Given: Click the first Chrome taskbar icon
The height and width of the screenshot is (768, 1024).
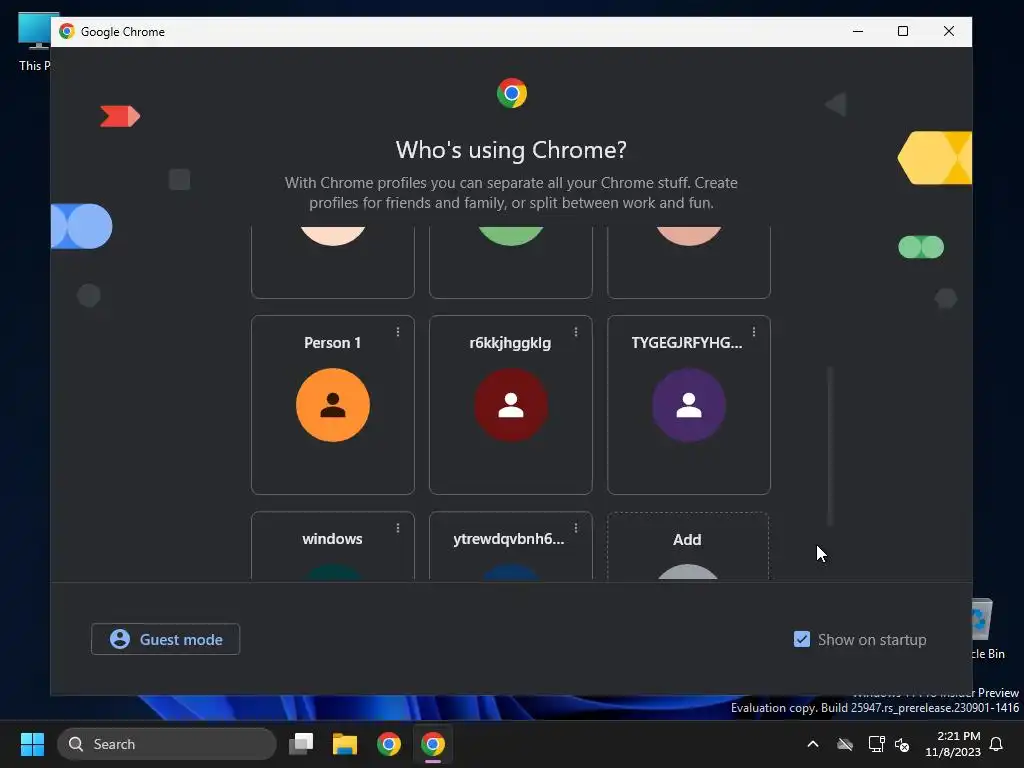Looking at the screenshot, I should 389,744.
